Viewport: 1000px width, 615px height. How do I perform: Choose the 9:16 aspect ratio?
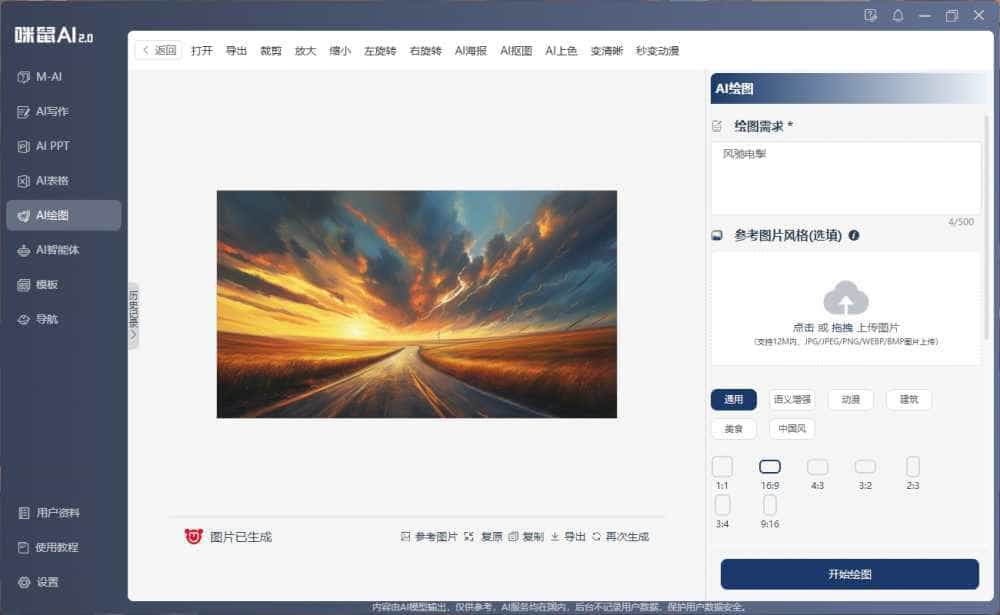[x=770, y=505]
